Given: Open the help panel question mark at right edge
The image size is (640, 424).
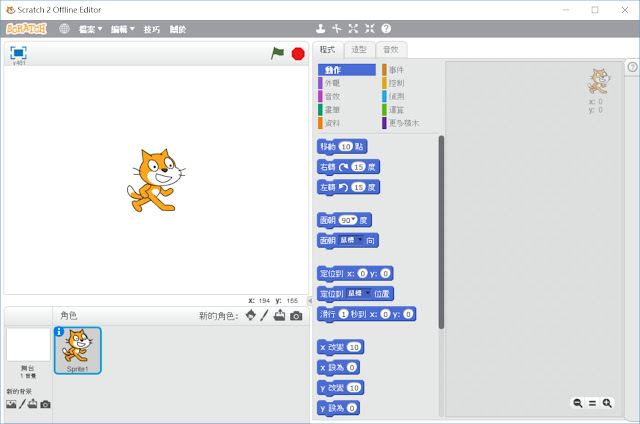Looking at the screenshot, I should click(632, 67).
